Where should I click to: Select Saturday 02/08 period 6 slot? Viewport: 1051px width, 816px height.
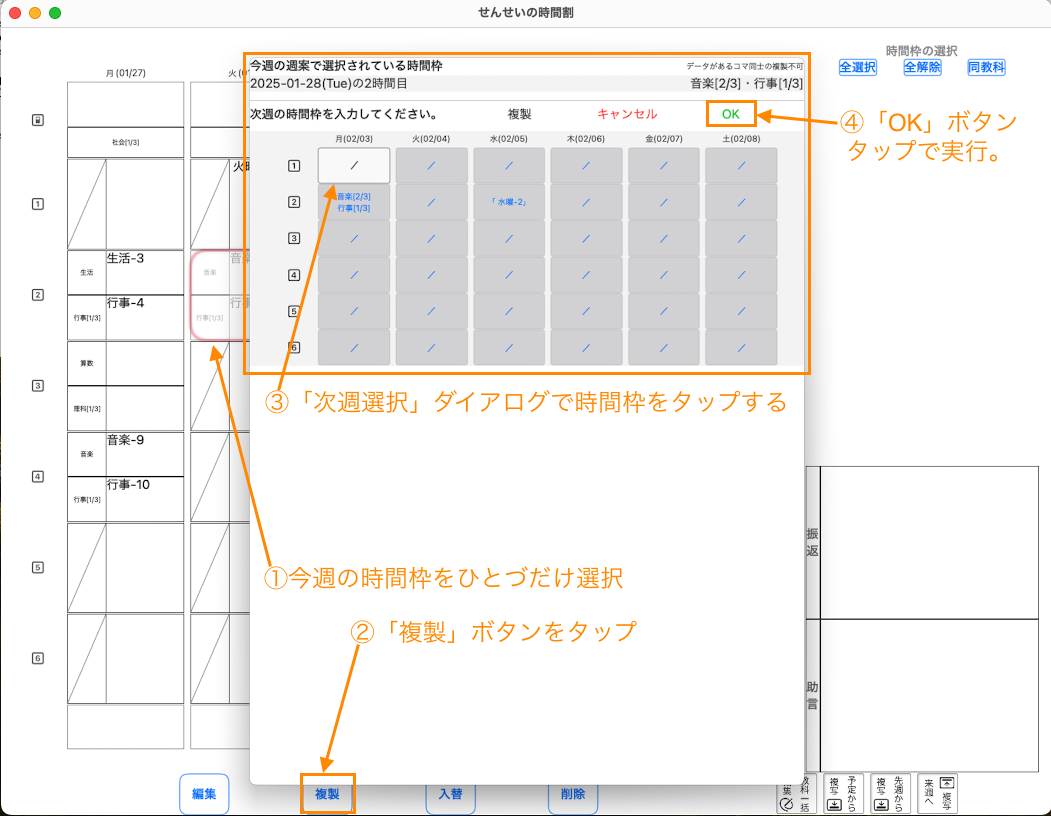(741, 347)
